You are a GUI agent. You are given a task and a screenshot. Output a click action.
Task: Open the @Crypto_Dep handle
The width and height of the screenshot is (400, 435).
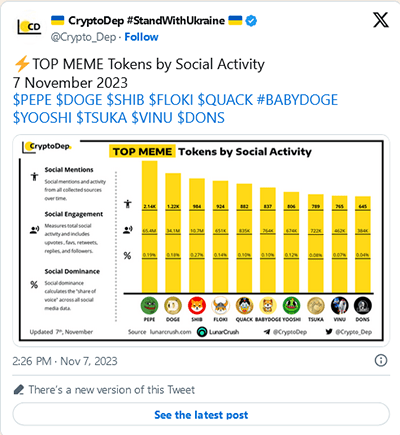(83, 37)
